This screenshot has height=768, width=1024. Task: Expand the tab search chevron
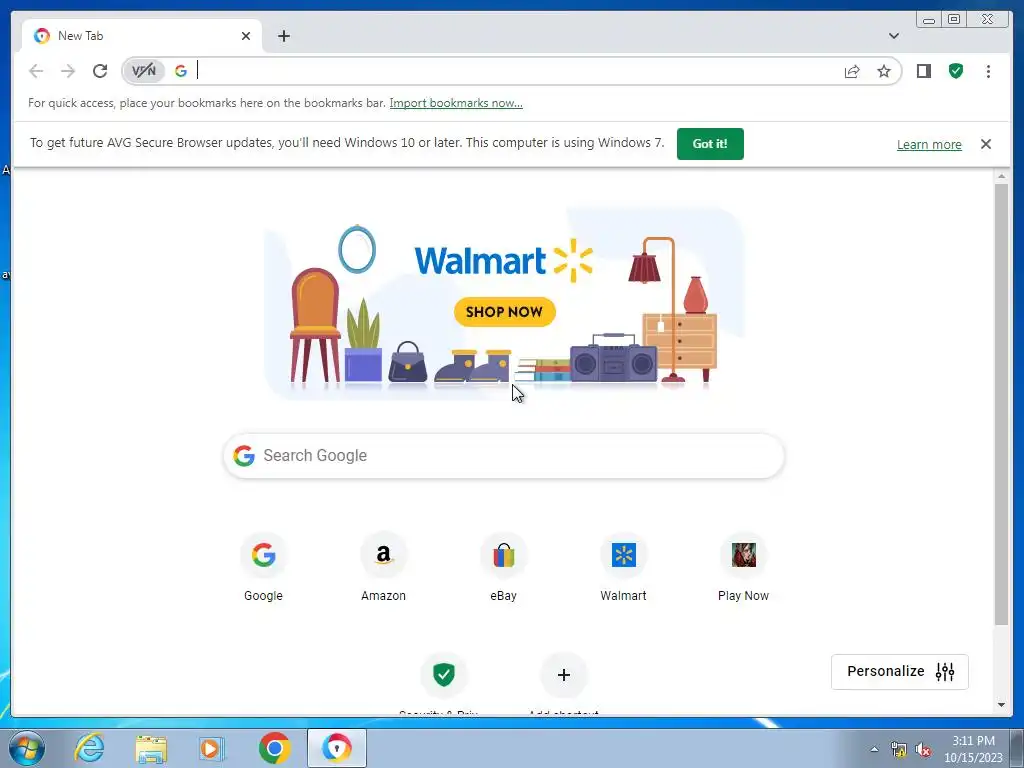tap(894, 36)
